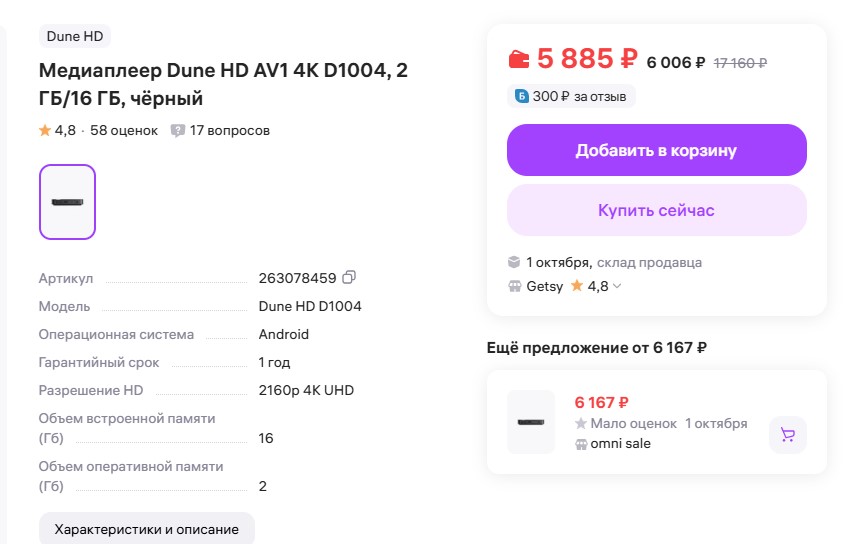Click the bonus points badge icon

point(521,96)
